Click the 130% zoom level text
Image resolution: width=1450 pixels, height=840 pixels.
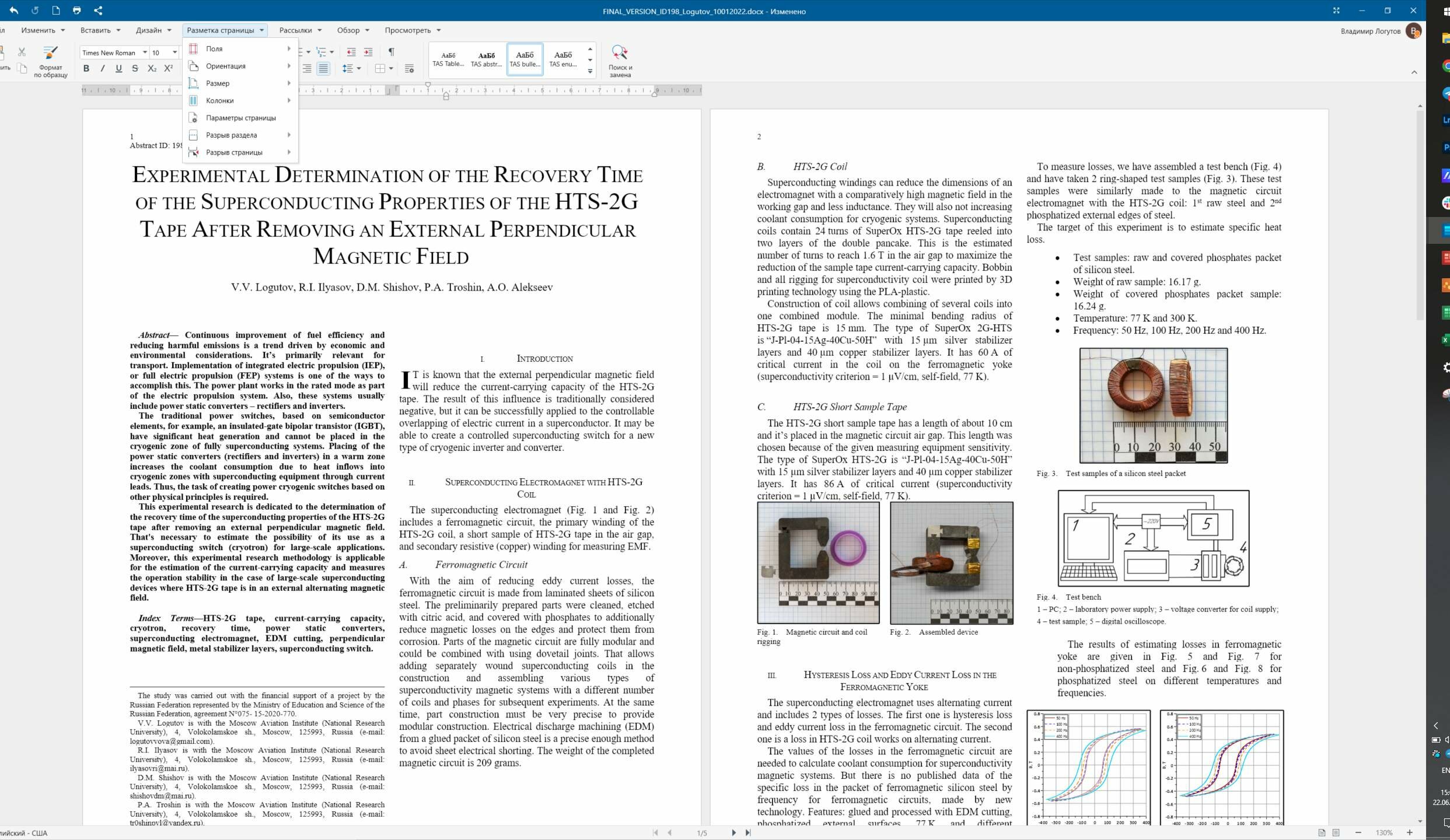click(1384, 832)
